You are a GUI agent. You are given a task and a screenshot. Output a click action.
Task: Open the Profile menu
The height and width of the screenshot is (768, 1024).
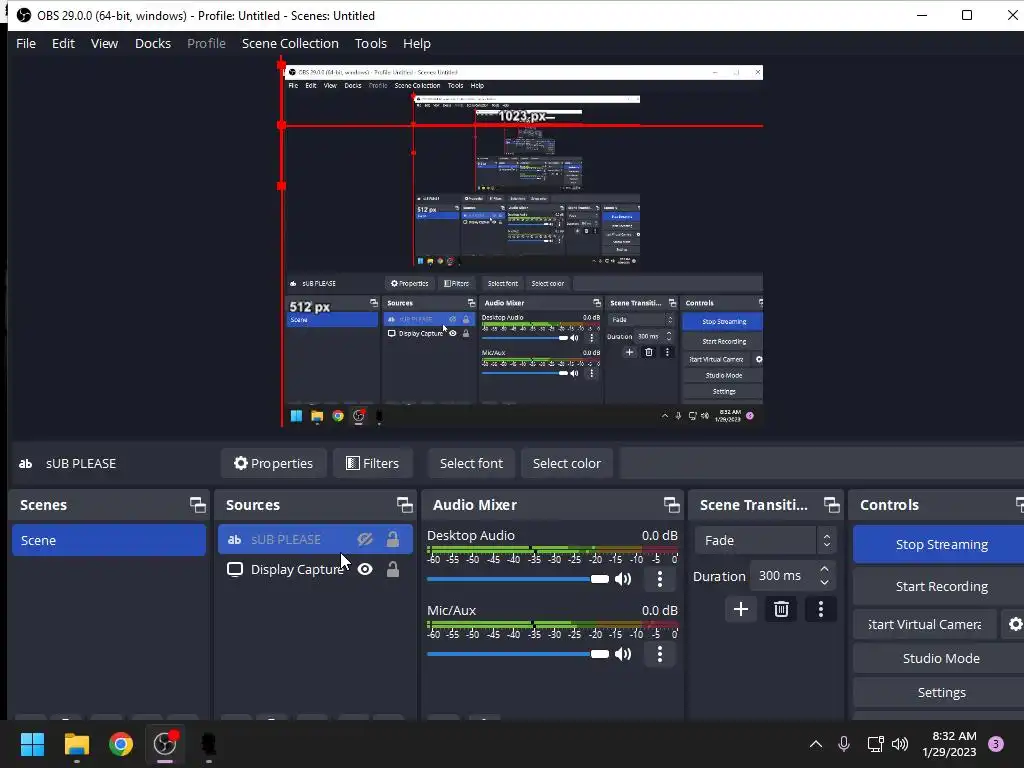[206, 43]
